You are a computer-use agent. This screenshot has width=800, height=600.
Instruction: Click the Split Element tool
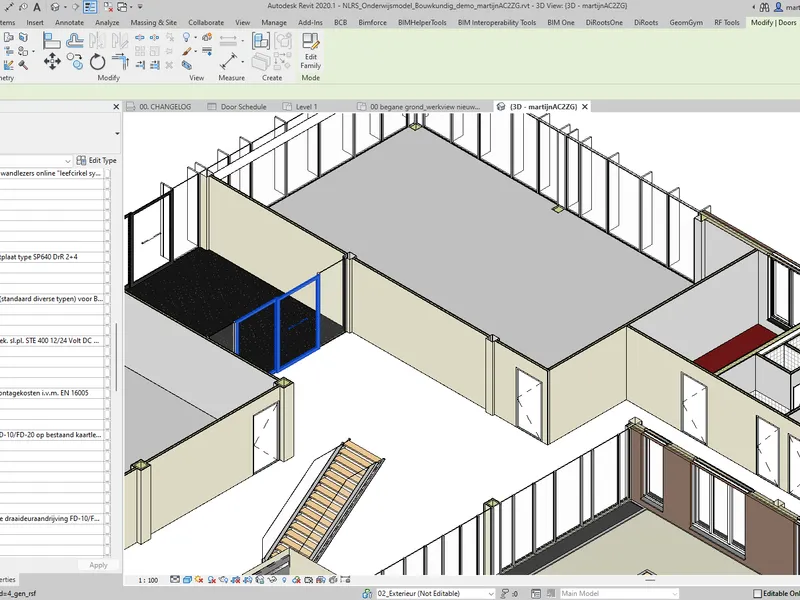pyautogui.click(x=140, y=38)
